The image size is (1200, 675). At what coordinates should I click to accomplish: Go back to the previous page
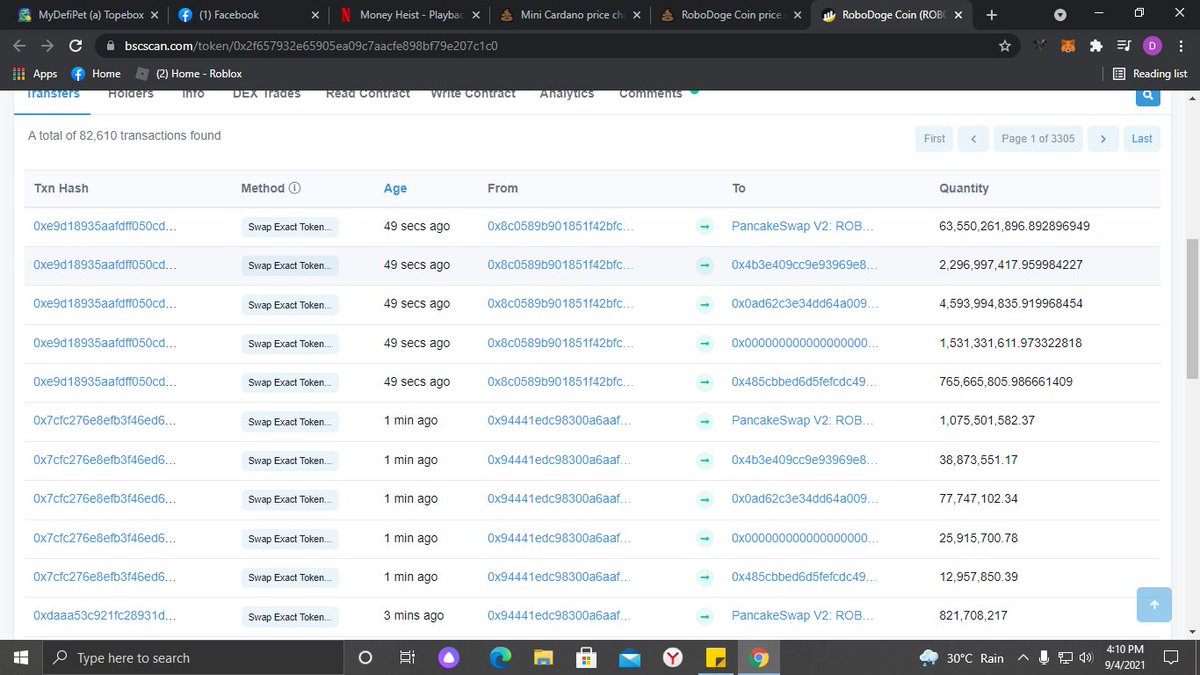click(20, 46)
